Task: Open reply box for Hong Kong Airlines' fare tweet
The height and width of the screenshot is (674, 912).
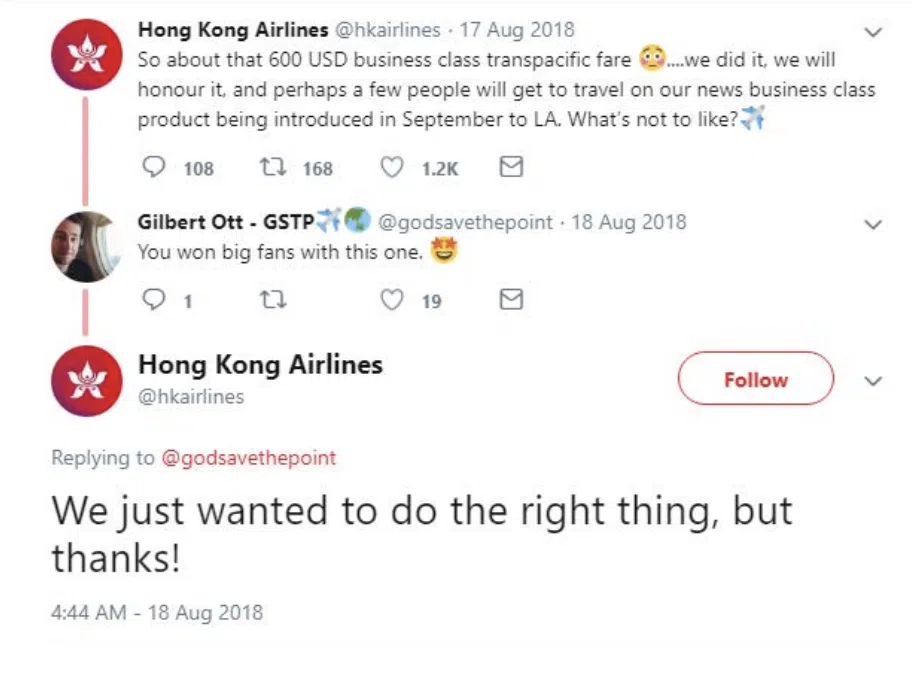Action: 153,167
